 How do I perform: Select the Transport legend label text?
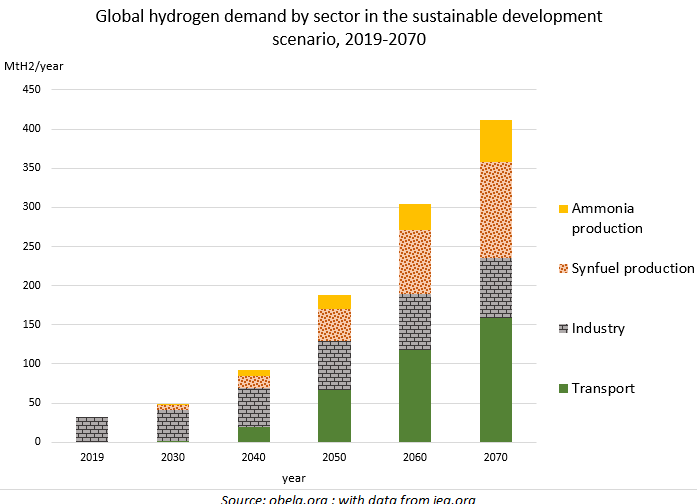tap(603, 388)
